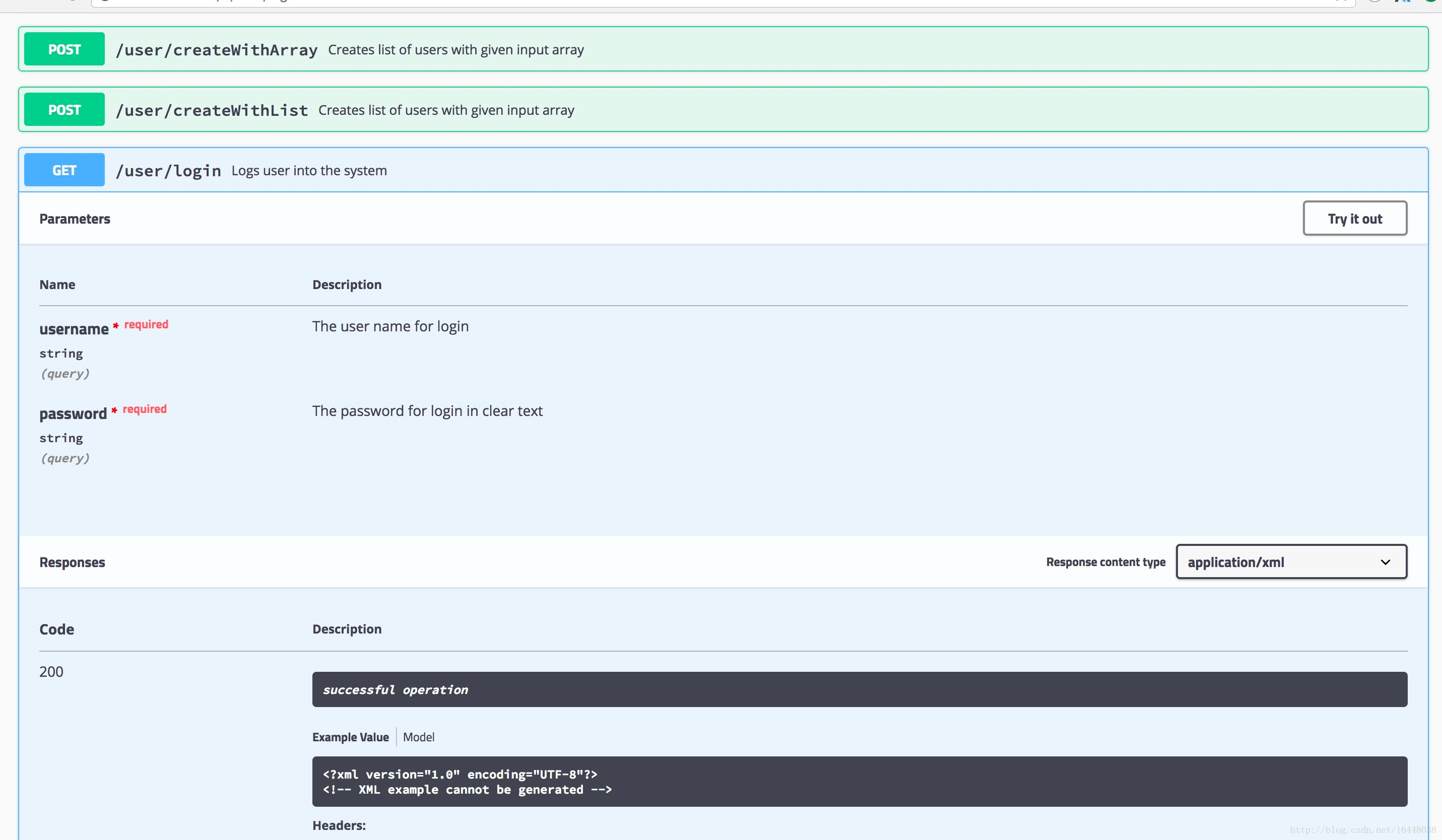Screen dimensions: 1442x840
Task: Click the username parameter name
Action: point(74,329)
